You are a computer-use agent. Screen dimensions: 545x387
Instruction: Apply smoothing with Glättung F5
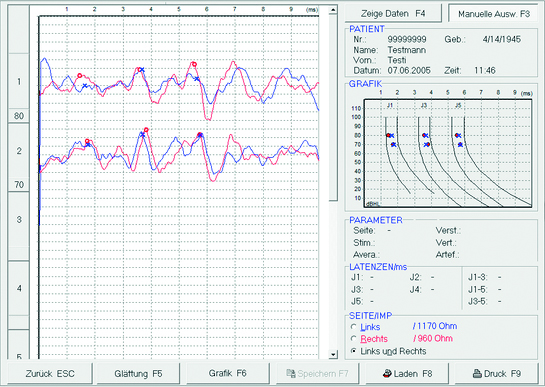click(138, 374)
